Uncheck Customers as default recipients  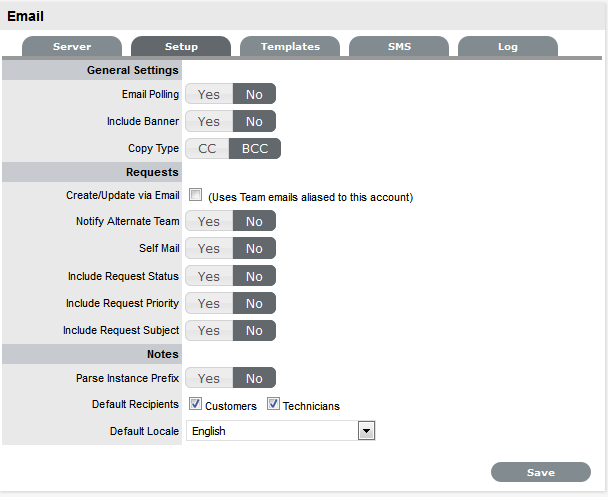pos(196,405)
